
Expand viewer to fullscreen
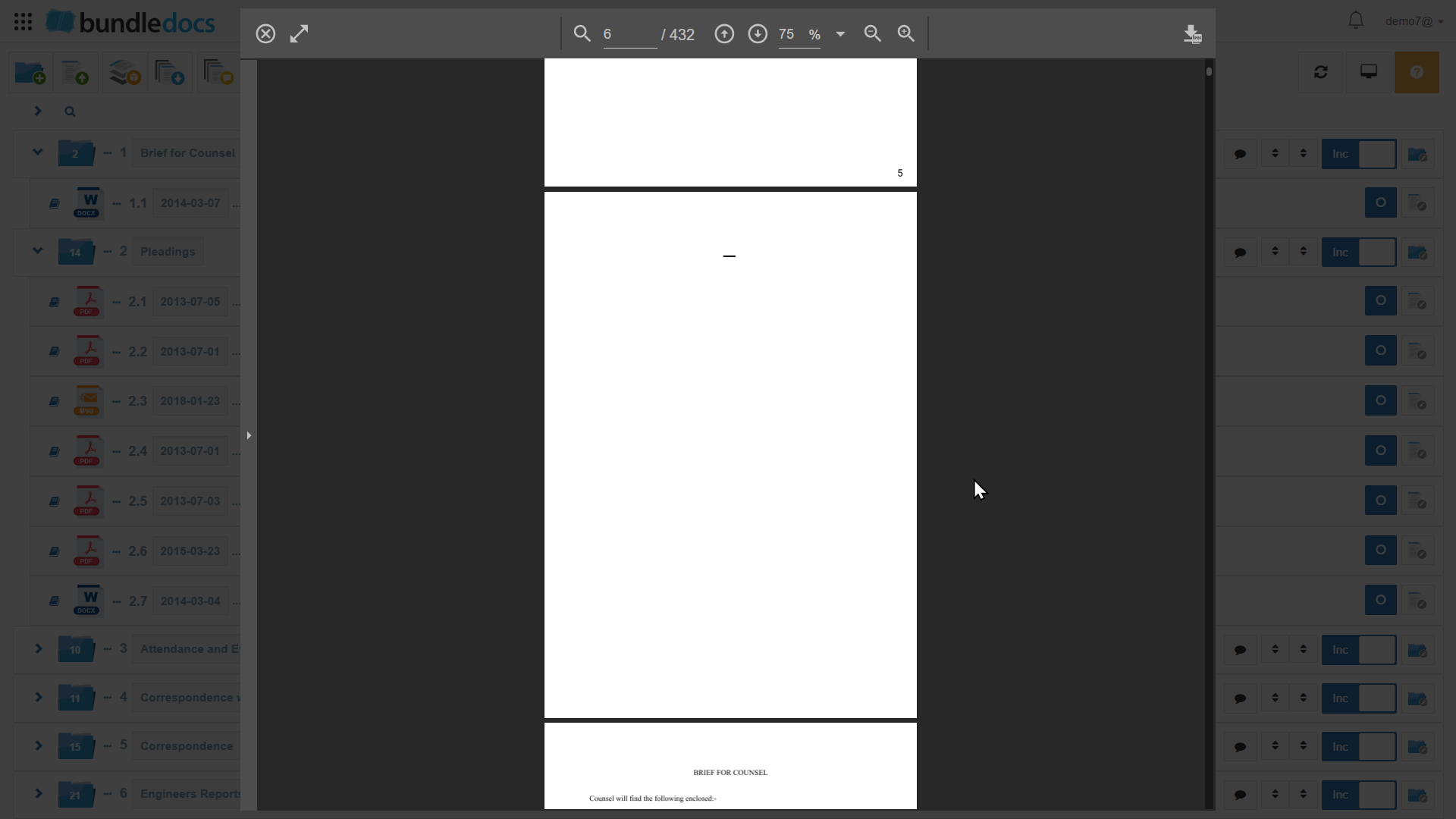[x=299, y=34]
